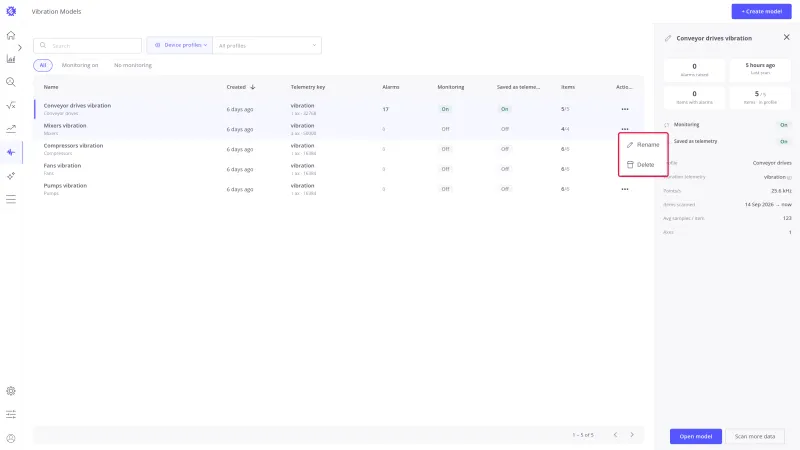Click the Items column header
This screenshot has width=800, height=450.
[x=568, y=87]
